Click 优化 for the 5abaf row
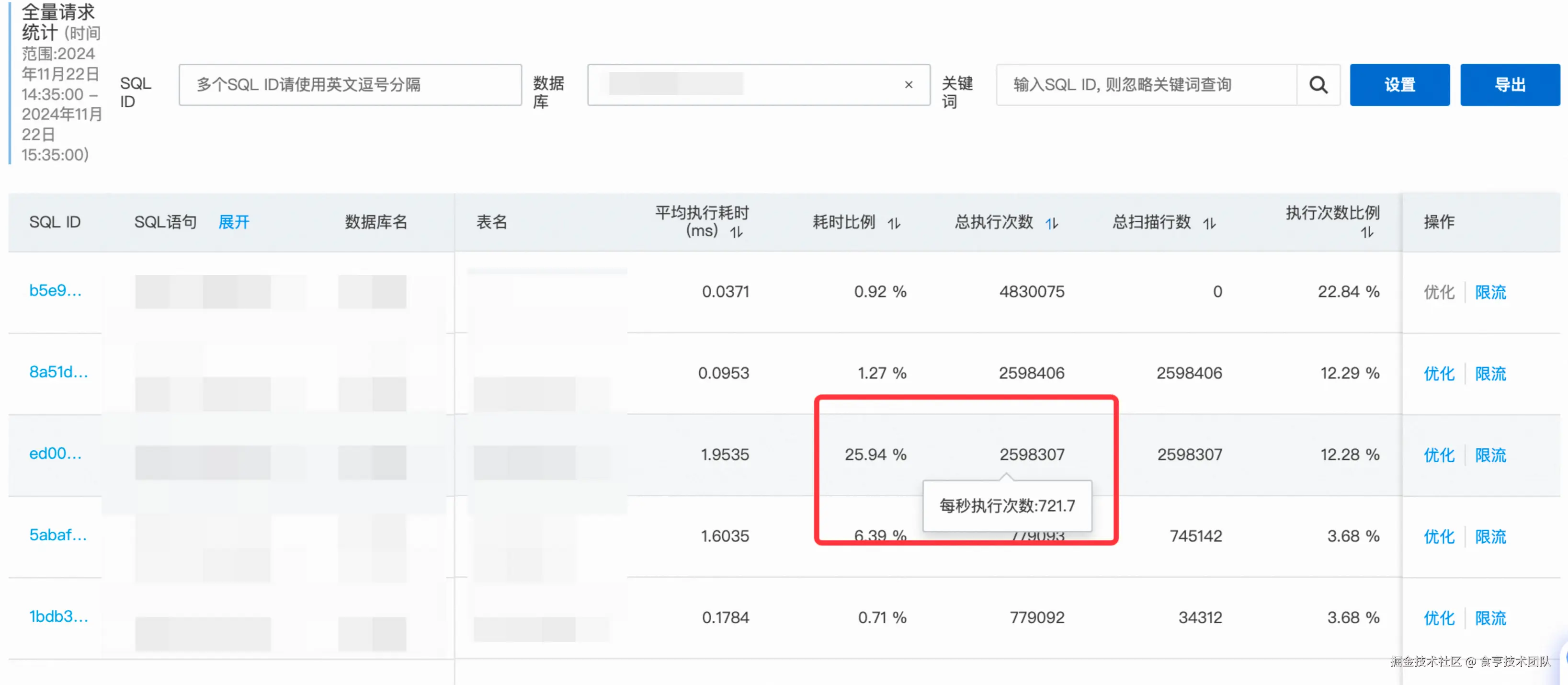 coord(1438,537)
